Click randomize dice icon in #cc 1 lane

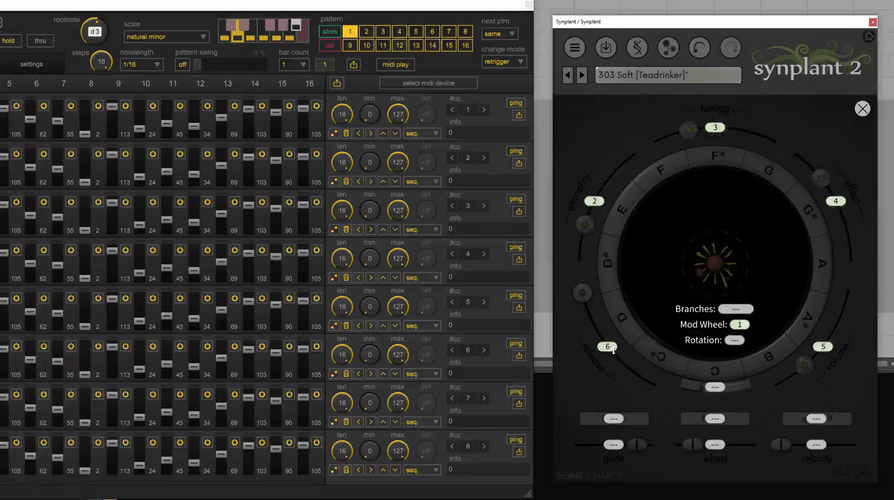334,133
